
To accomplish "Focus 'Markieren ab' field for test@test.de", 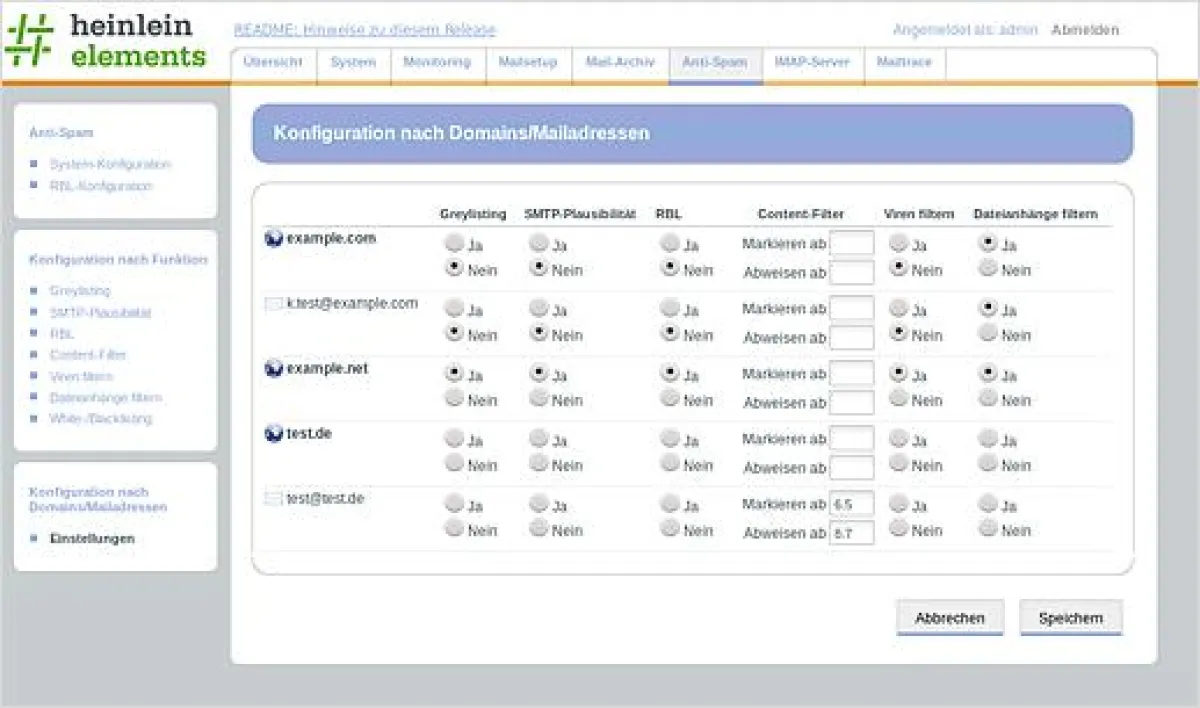I will click(x=851, y=504).
